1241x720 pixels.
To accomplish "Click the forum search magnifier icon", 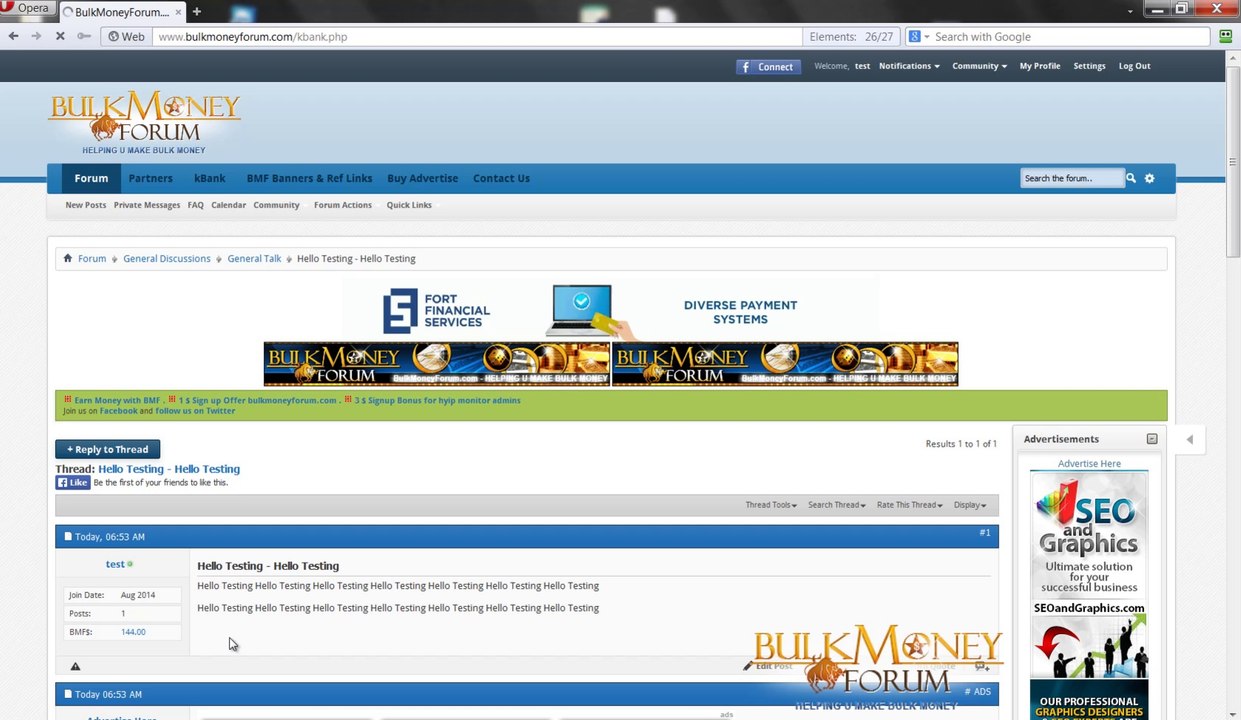I will (1131, 178).
